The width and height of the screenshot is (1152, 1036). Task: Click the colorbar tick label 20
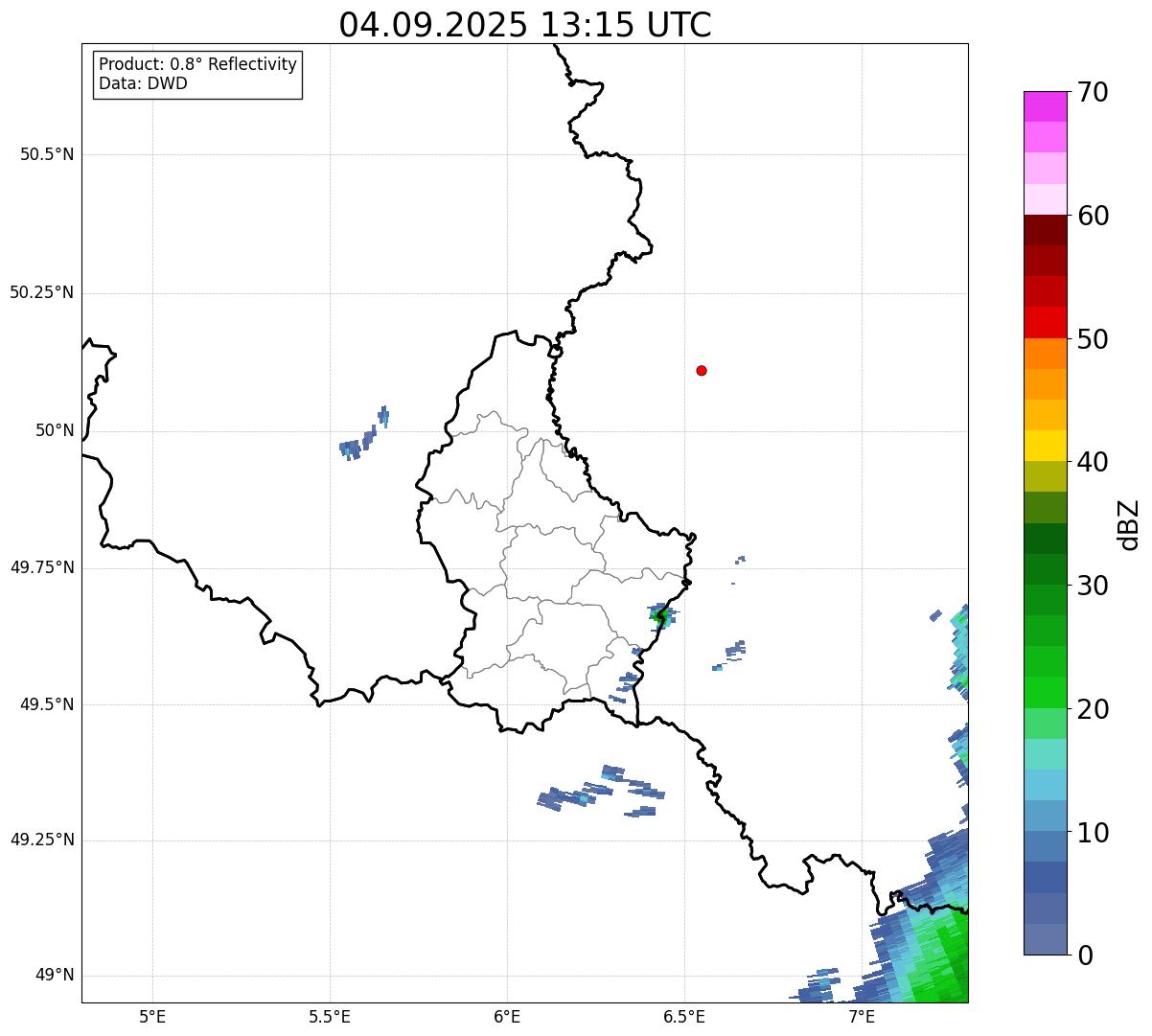[x=1093, y=709]
